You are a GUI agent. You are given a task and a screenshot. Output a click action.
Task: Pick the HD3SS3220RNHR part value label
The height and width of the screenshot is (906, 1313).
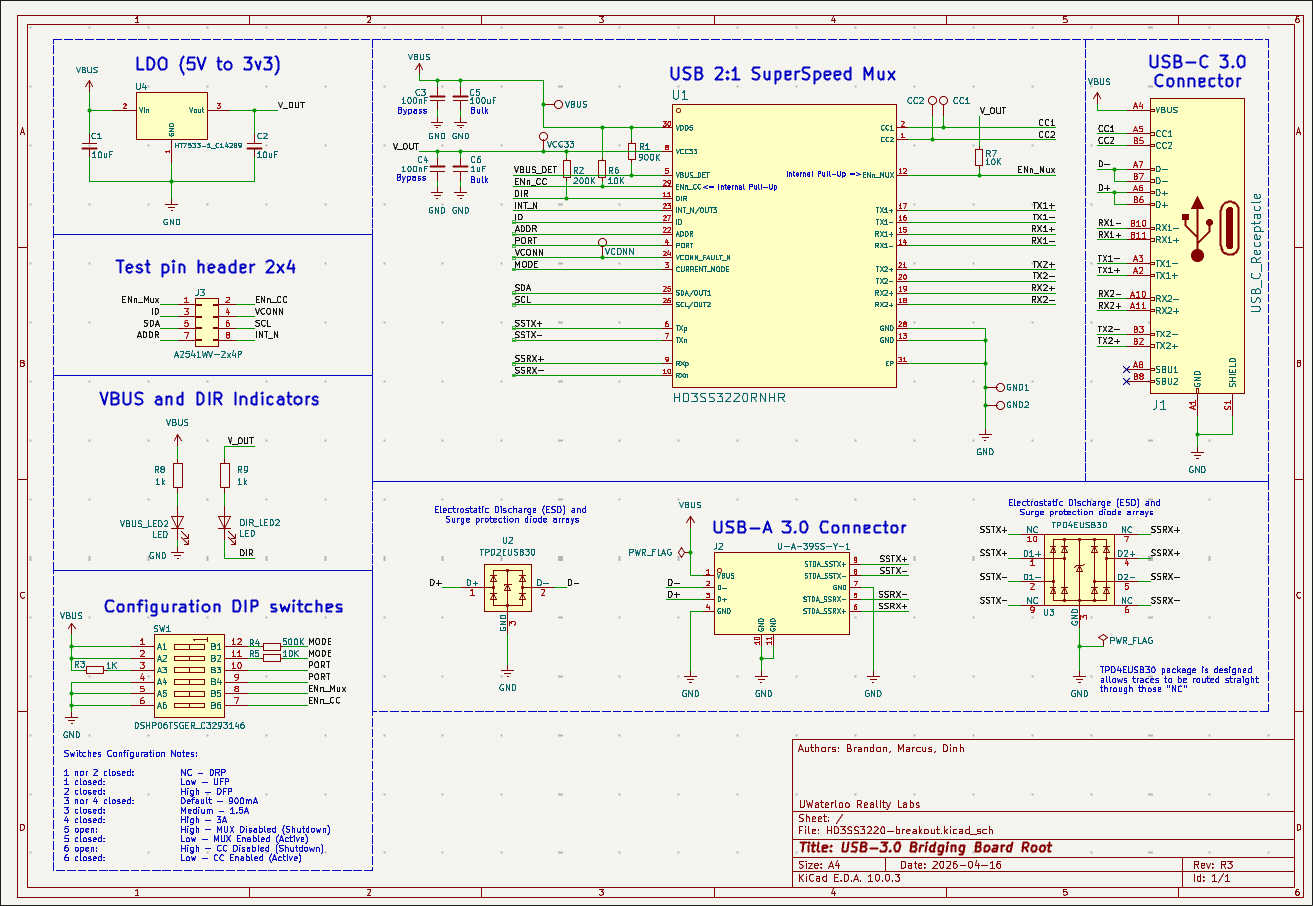(x=729, y=398)
